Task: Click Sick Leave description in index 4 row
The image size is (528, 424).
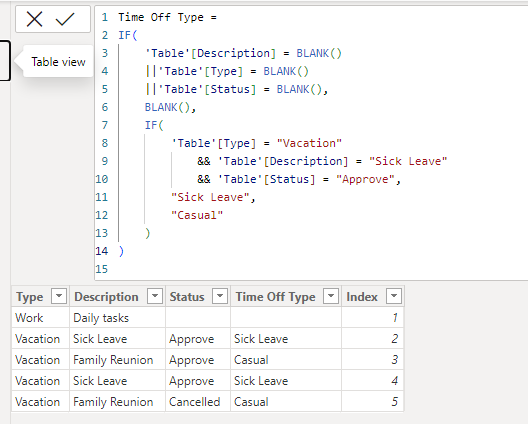Action: [x=117, y=381]
